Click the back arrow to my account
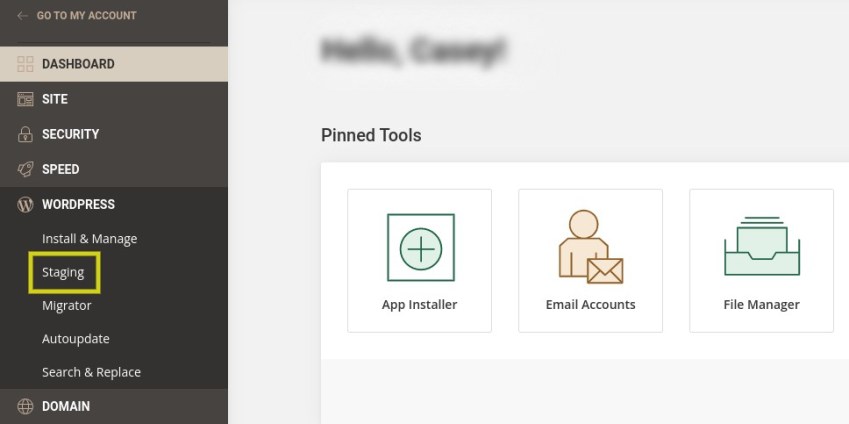The height and width of the screenshot is (424, 849). click(x=22, y=16)
